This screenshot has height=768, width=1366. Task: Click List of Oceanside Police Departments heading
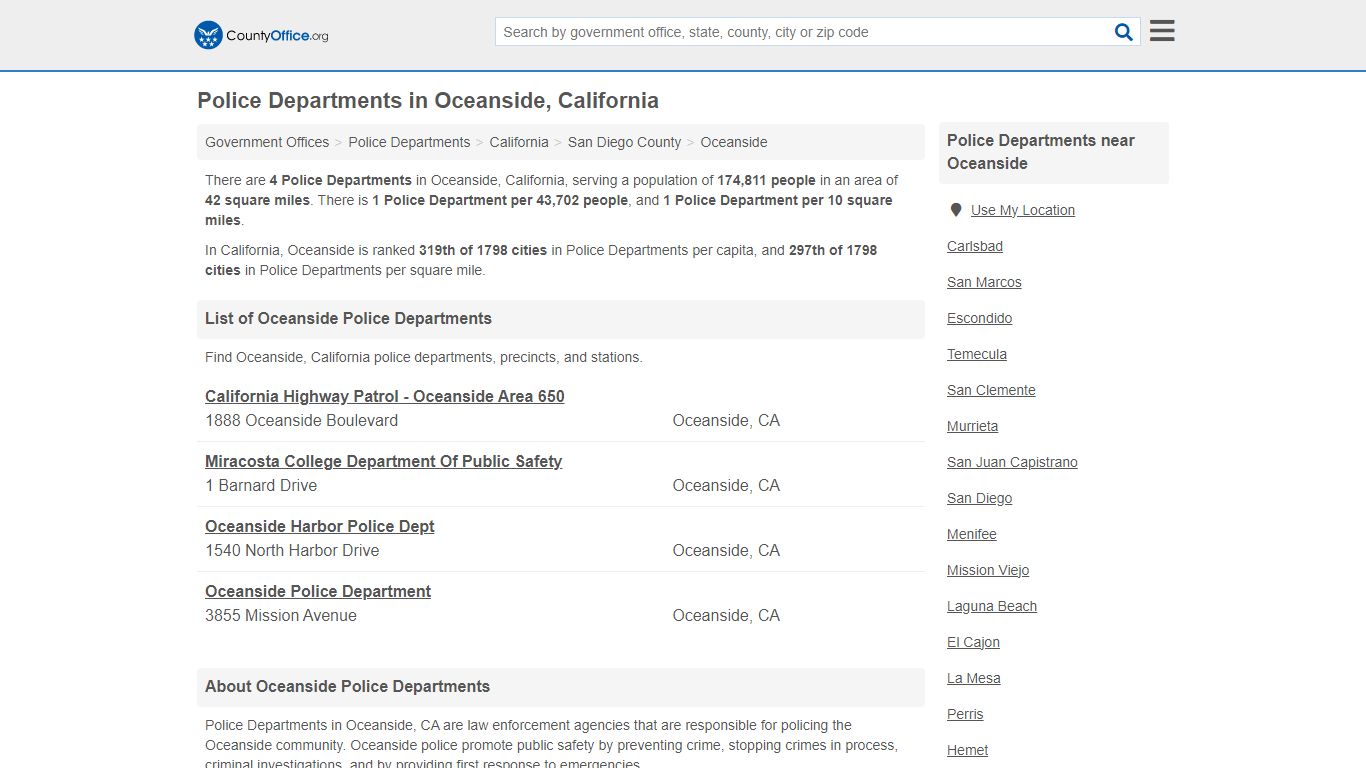349,318
